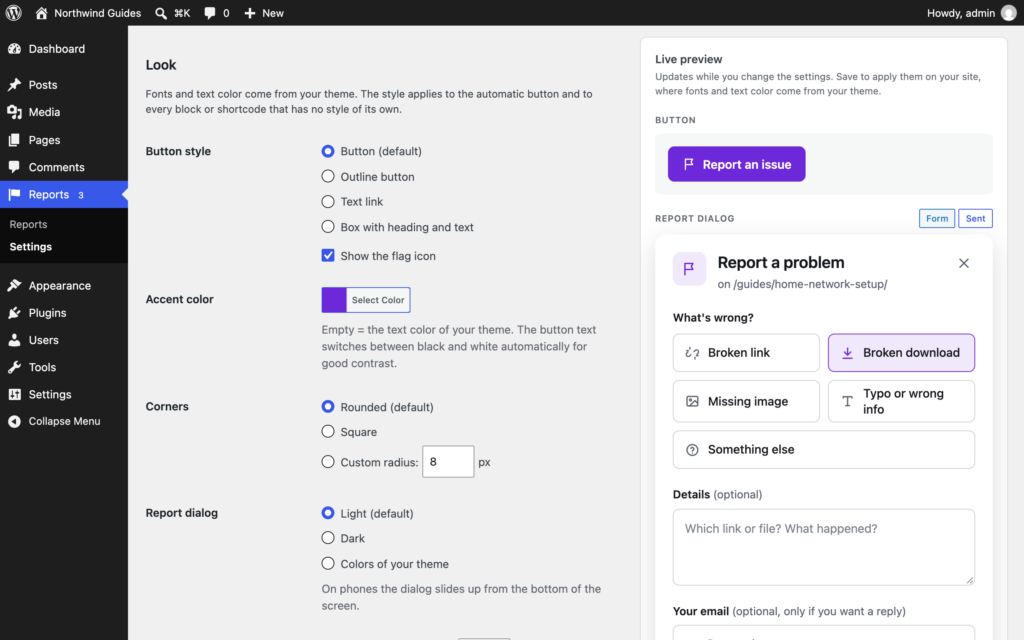Click the purple accent color swatch
The width and height of the screenshot is (1024, 640).
(x=334, y=300)
